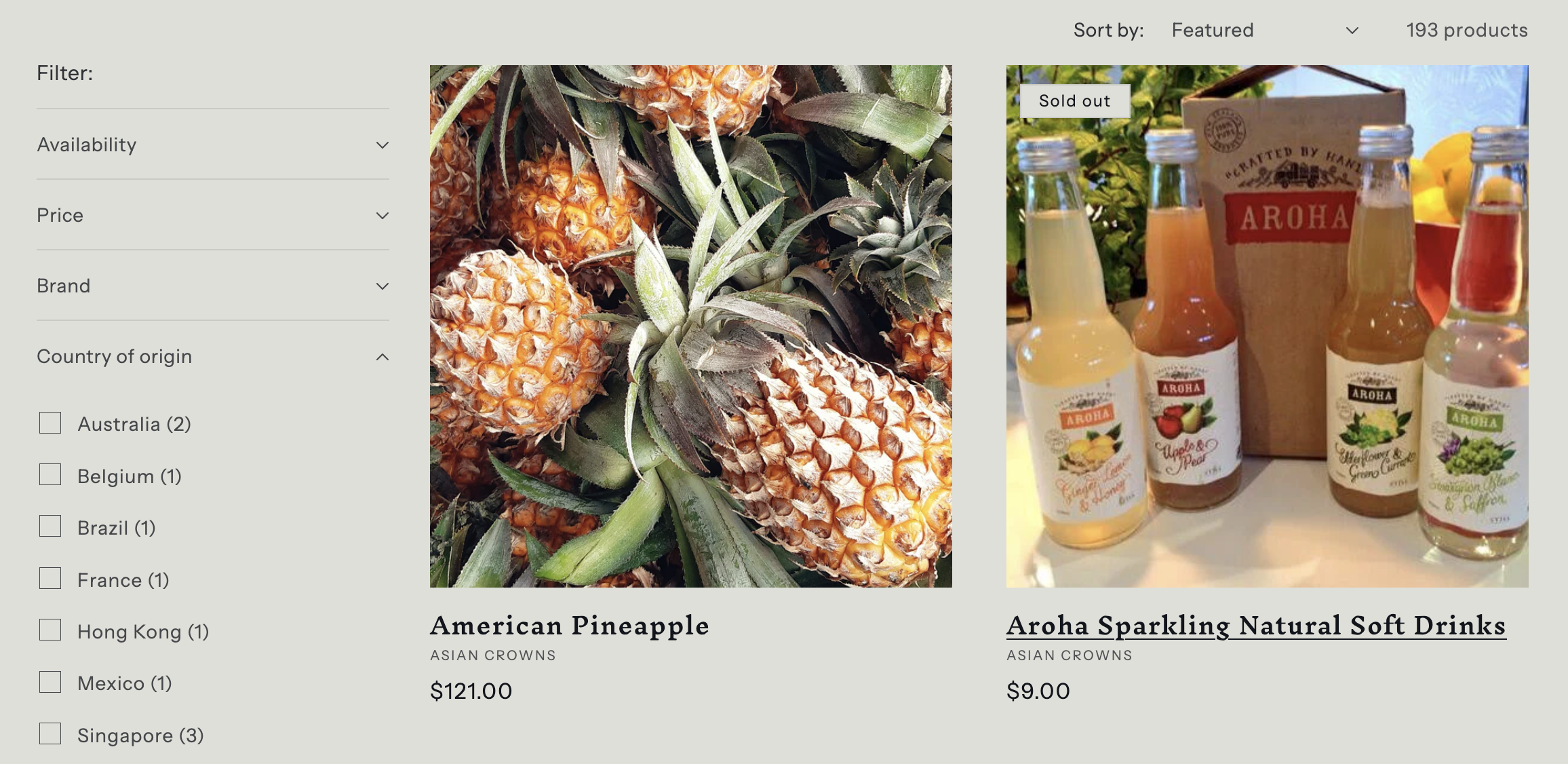This screenshot has height=764, width=1568.
Task: Toggle the Mexico country checkbox
Action: [50, 682]
